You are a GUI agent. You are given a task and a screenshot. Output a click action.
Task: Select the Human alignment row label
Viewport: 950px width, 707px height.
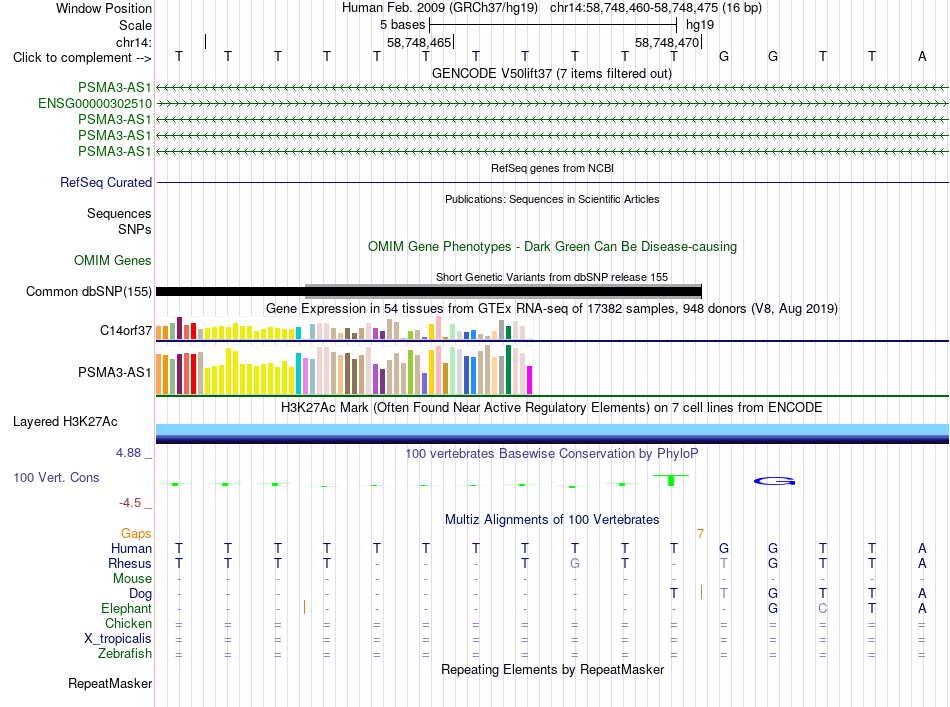coord(131,549)
